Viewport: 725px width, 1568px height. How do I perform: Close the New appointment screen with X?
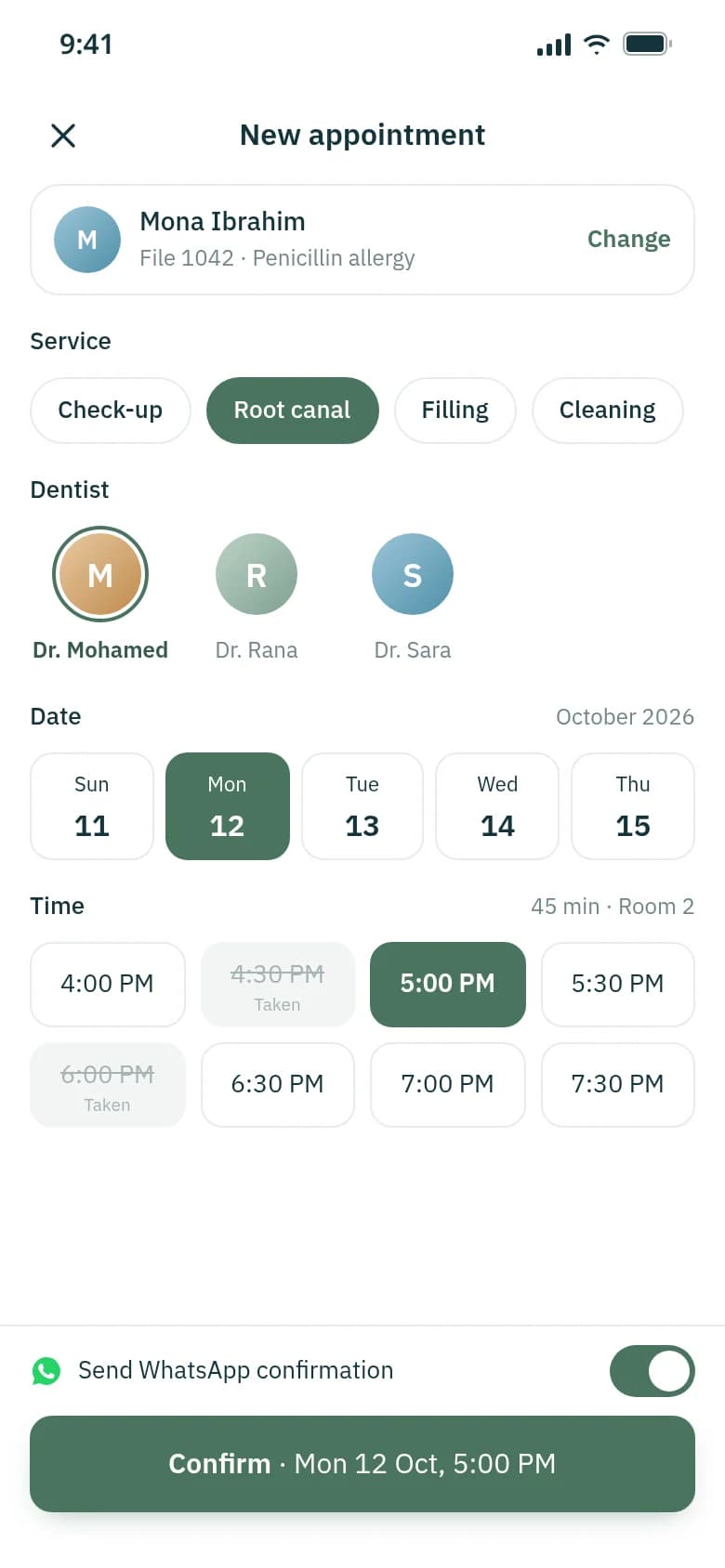(x=63, y=136)
